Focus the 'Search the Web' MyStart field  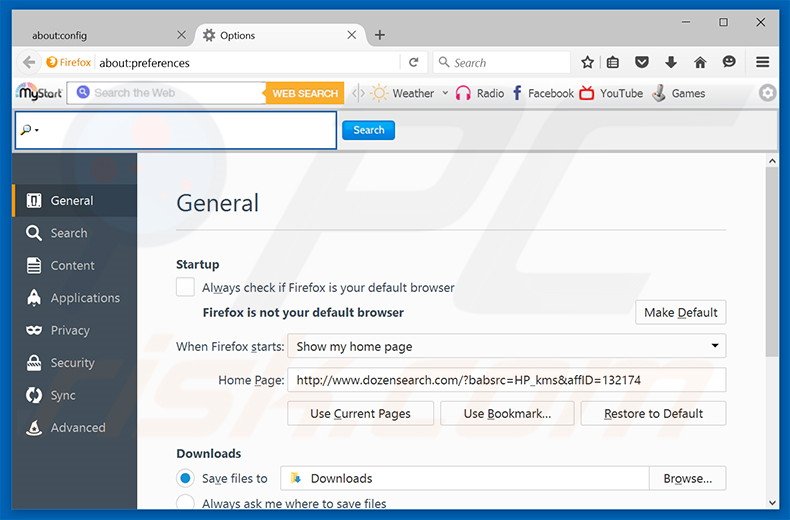tap(166, 93)
